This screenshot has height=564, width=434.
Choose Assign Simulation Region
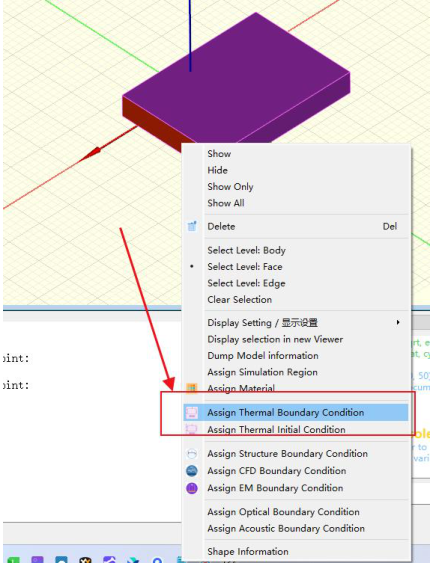(x=296, y=372)
